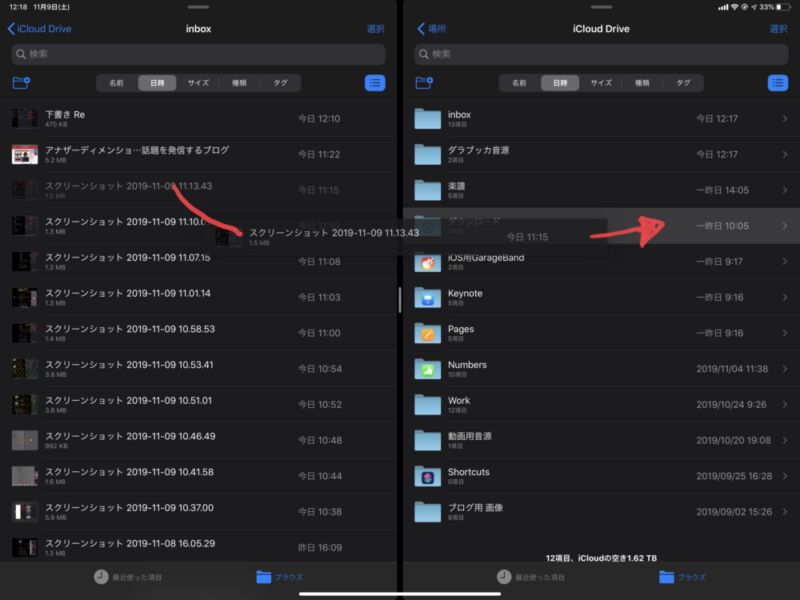Go back to 場所 locations list
Screen dimensions: 800x600
coord(432,29)
